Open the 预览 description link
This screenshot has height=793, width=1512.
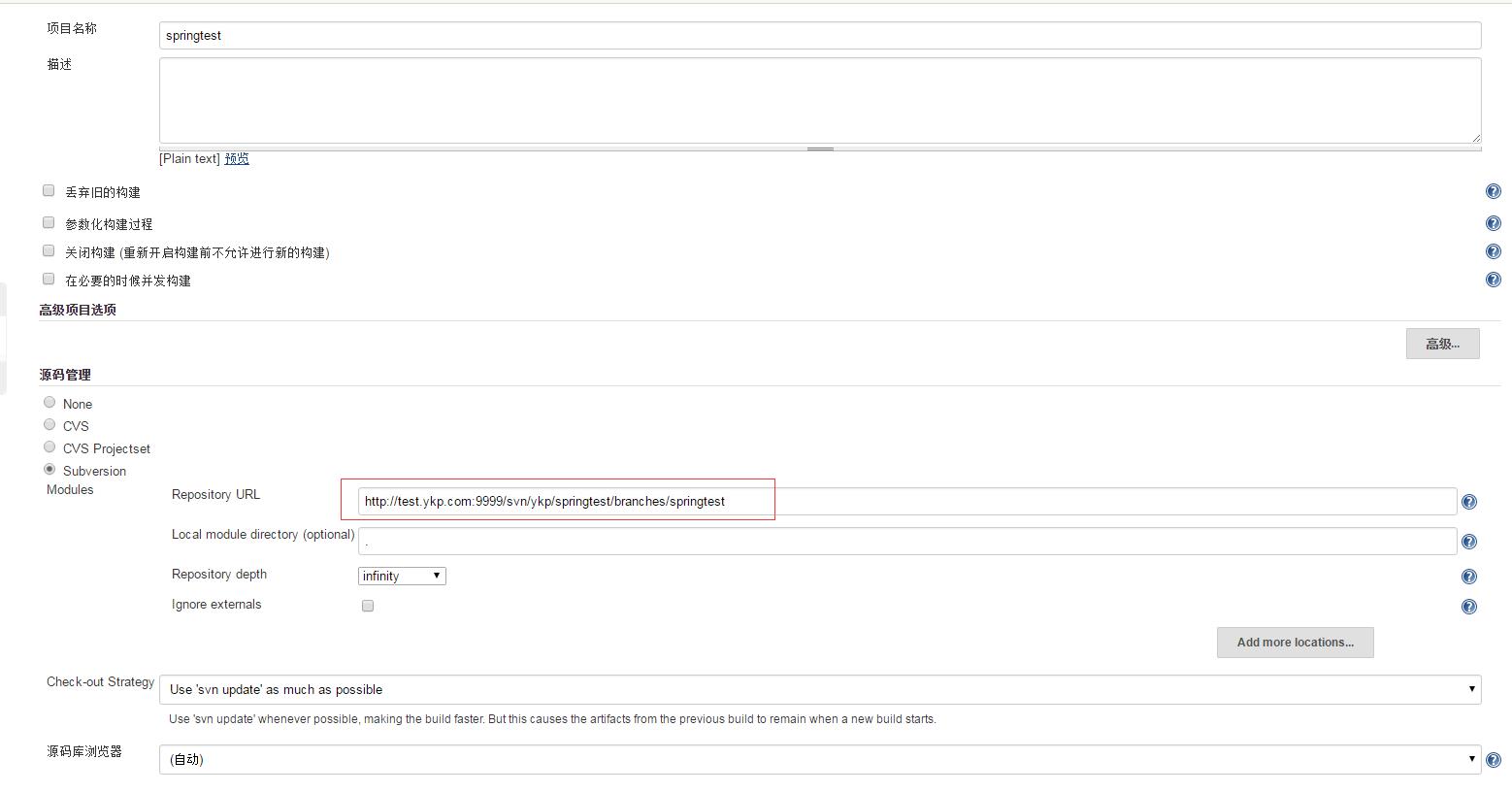click(x=237, y=158)
